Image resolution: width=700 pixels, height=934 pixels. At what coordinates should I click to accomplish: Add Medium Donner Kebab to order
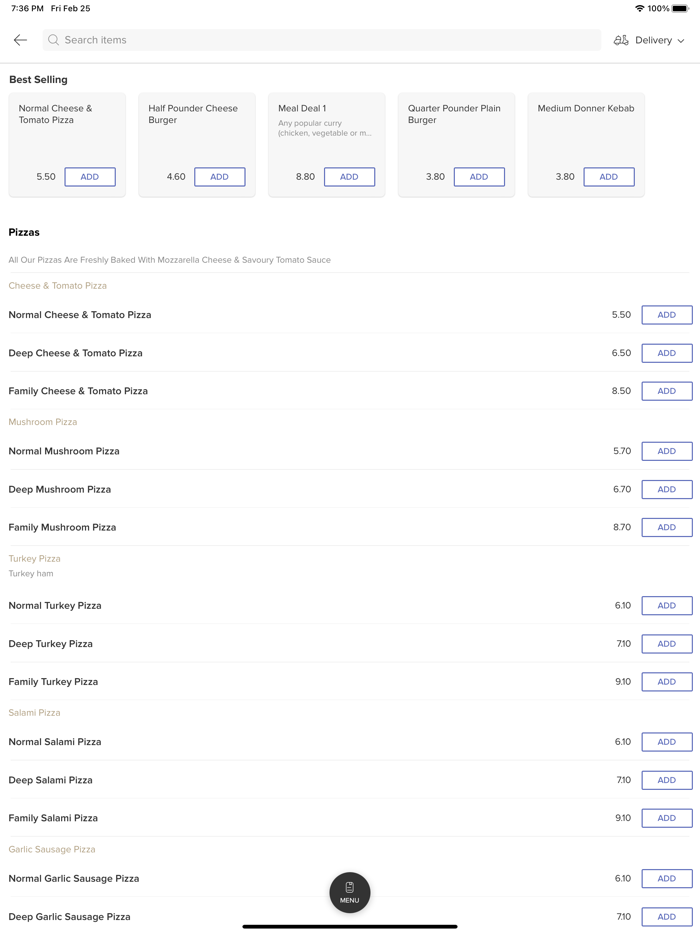pos(608,177)
